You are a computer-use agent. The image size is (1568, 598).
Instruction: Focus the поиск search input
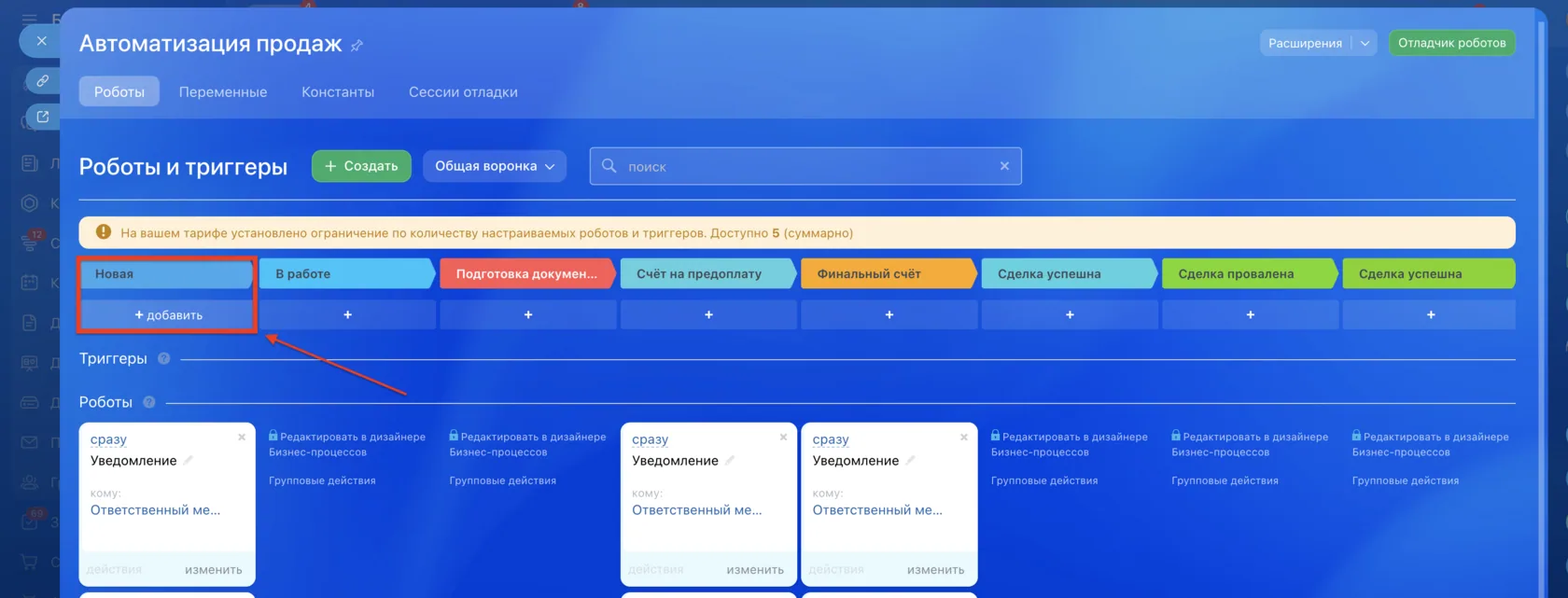806,166
